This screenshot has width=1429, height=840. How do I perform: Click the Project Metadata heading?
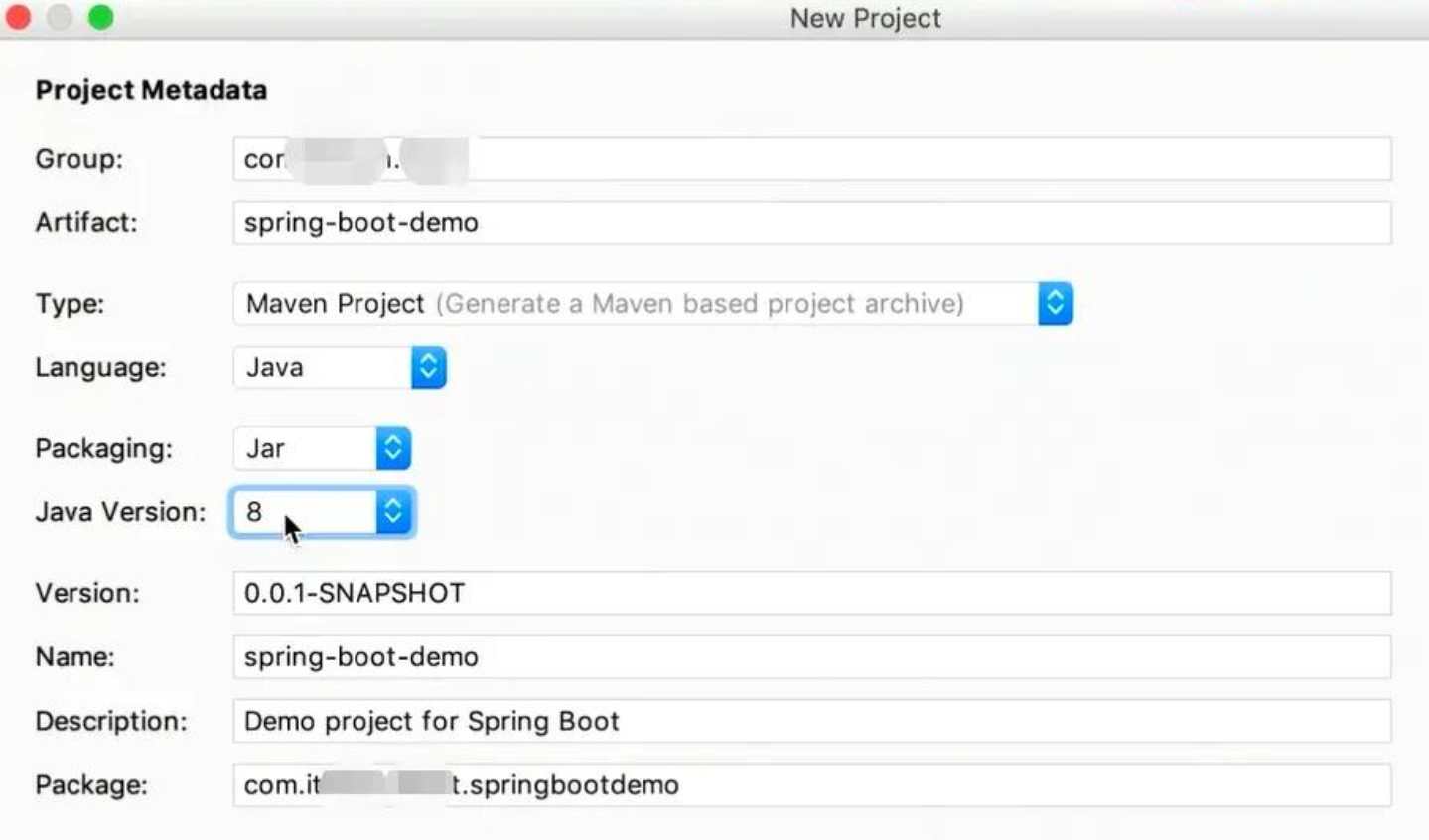tap(151, 90)
